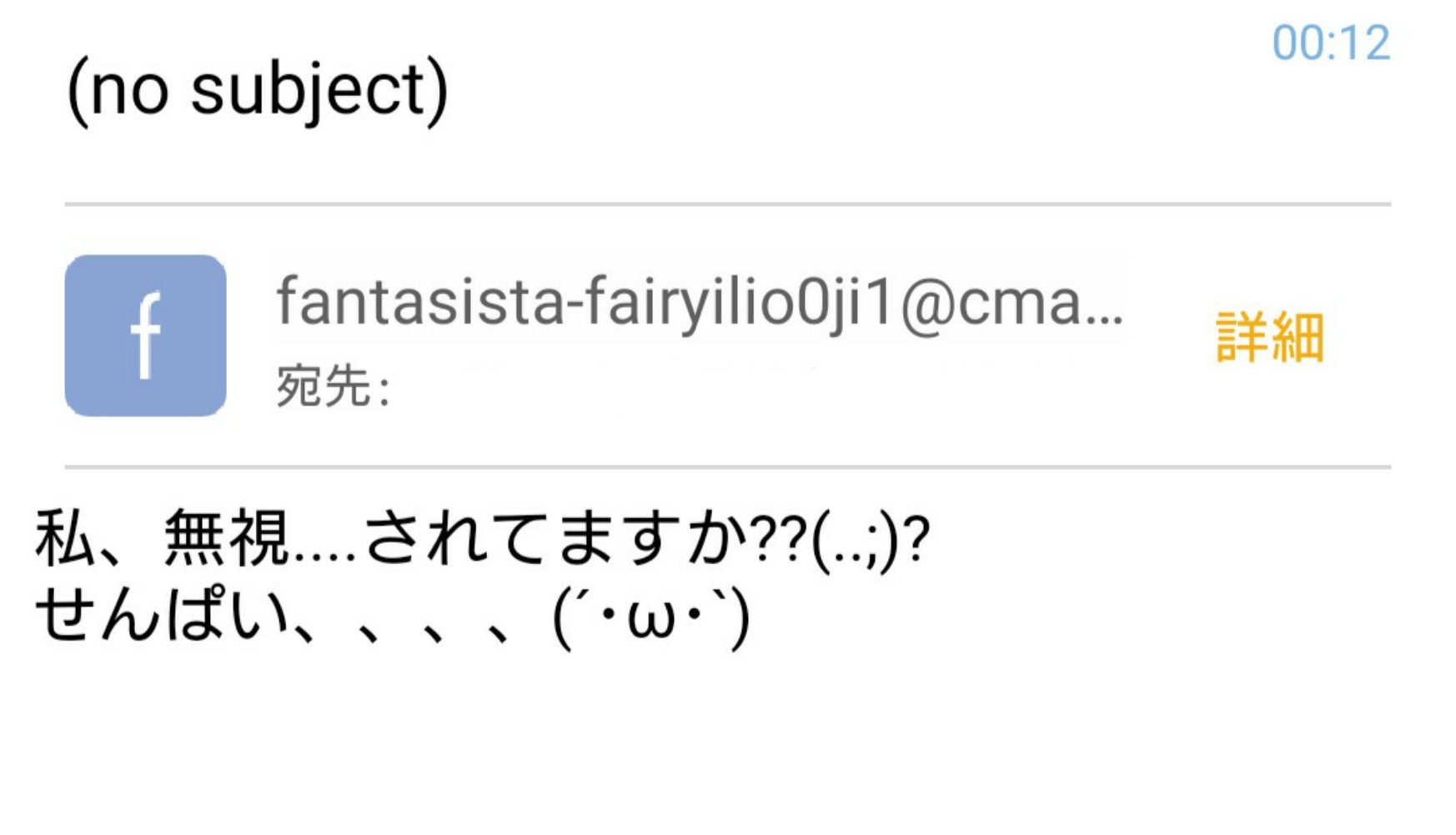This screenshot has height=835, width=1456.
Task: Click the word 無視 in the message body
Action: click(x=227, y=539)
